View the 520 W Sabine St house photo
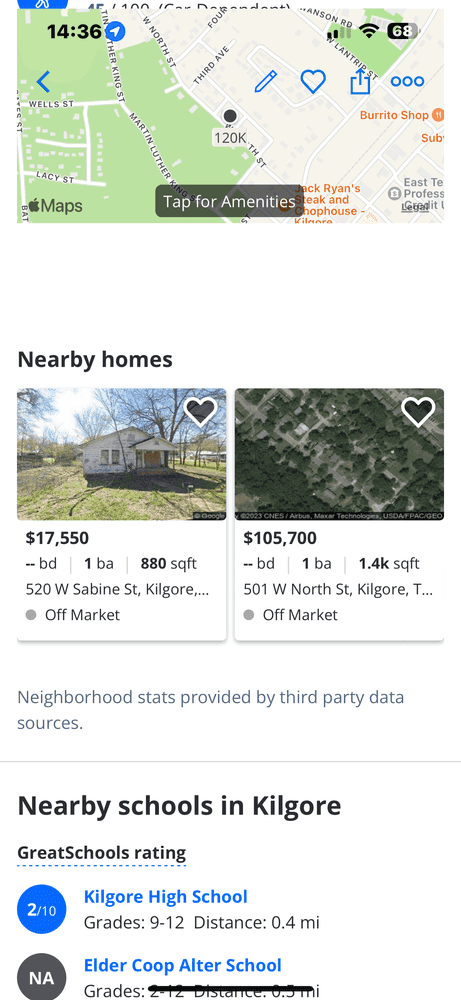The image size is (461, 1000). [122, 454]
